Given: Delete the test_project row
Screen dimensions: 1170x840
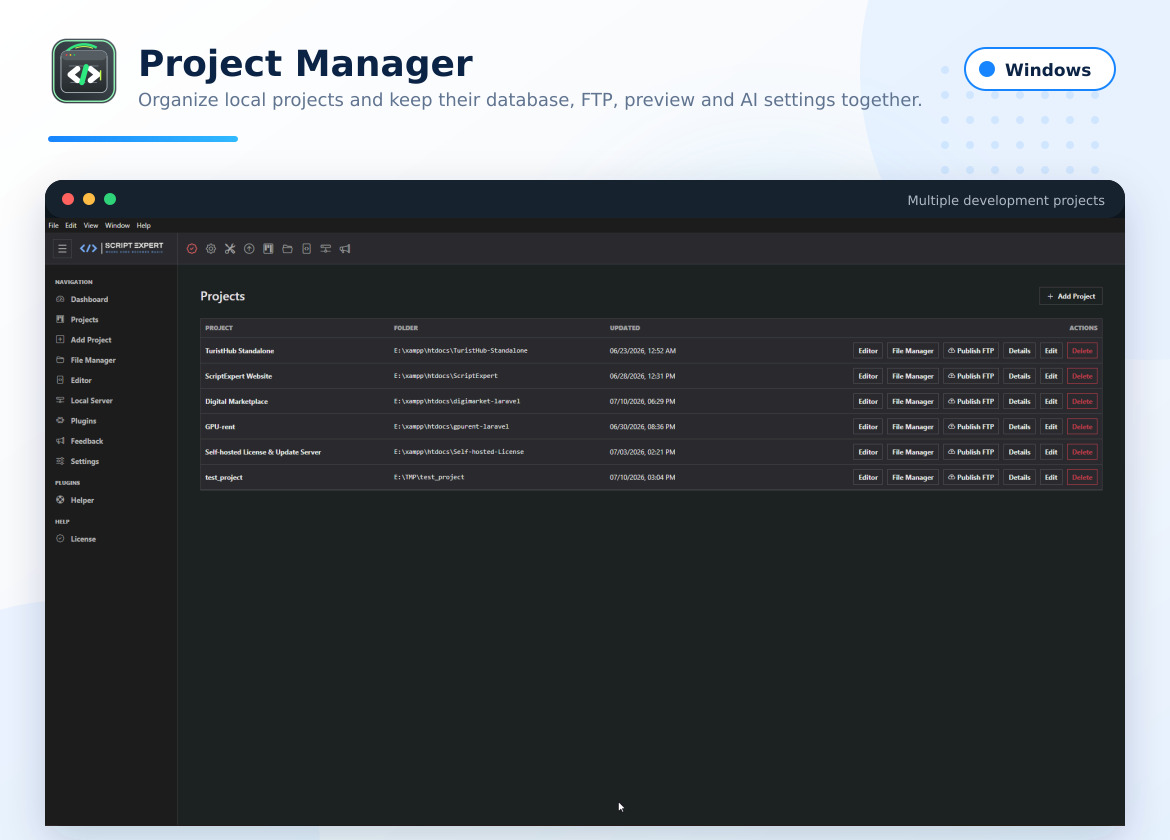Looking at the screenshot, I should click(1082, 477).
